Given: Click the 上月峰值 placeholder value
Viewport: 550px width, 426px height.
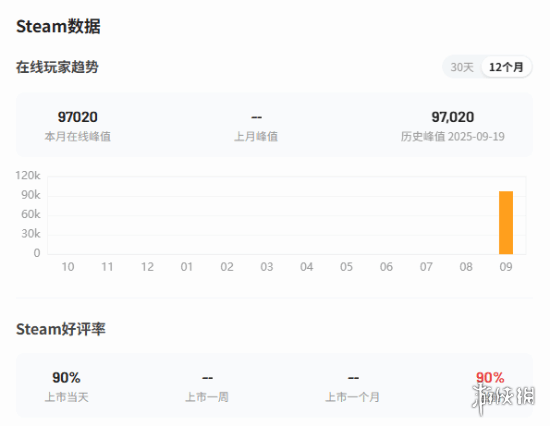Looking at the screenshot, I should pyautogui.click(x=256, y=117).
